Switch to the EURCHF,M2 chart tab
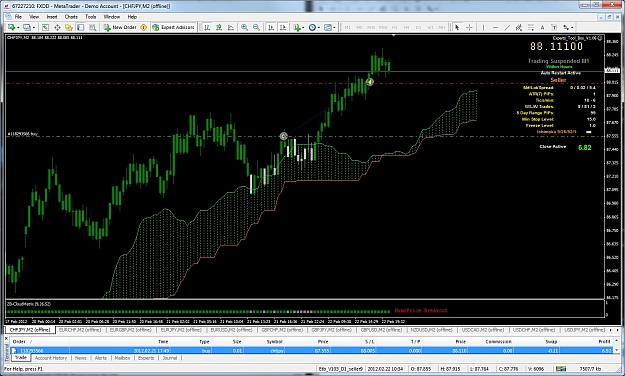This screenshot has height=376, width=625. (80, 330)
